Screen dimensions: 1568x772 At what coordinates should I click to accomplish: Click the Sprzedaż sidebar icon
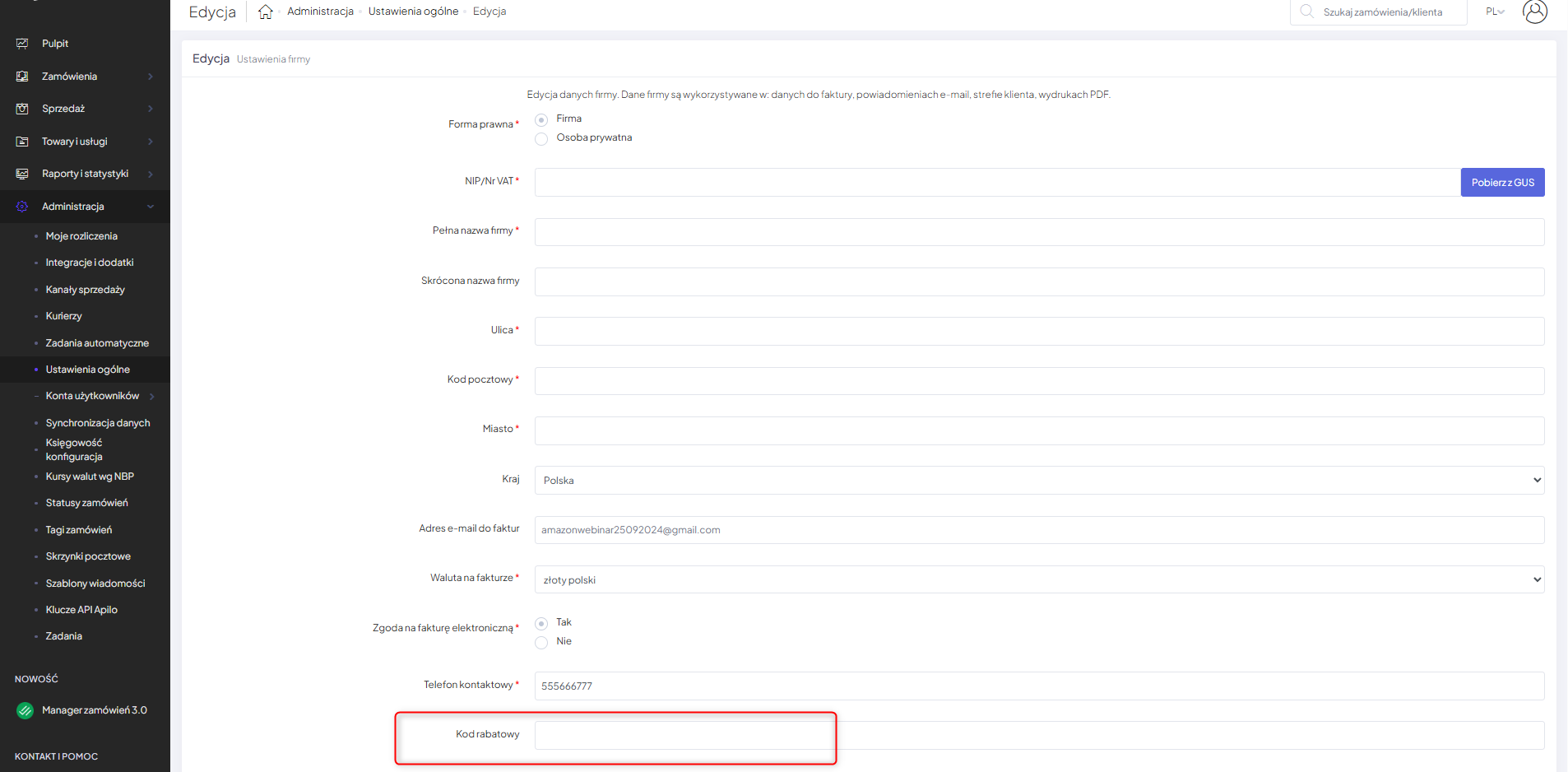(x=22, y=109)
